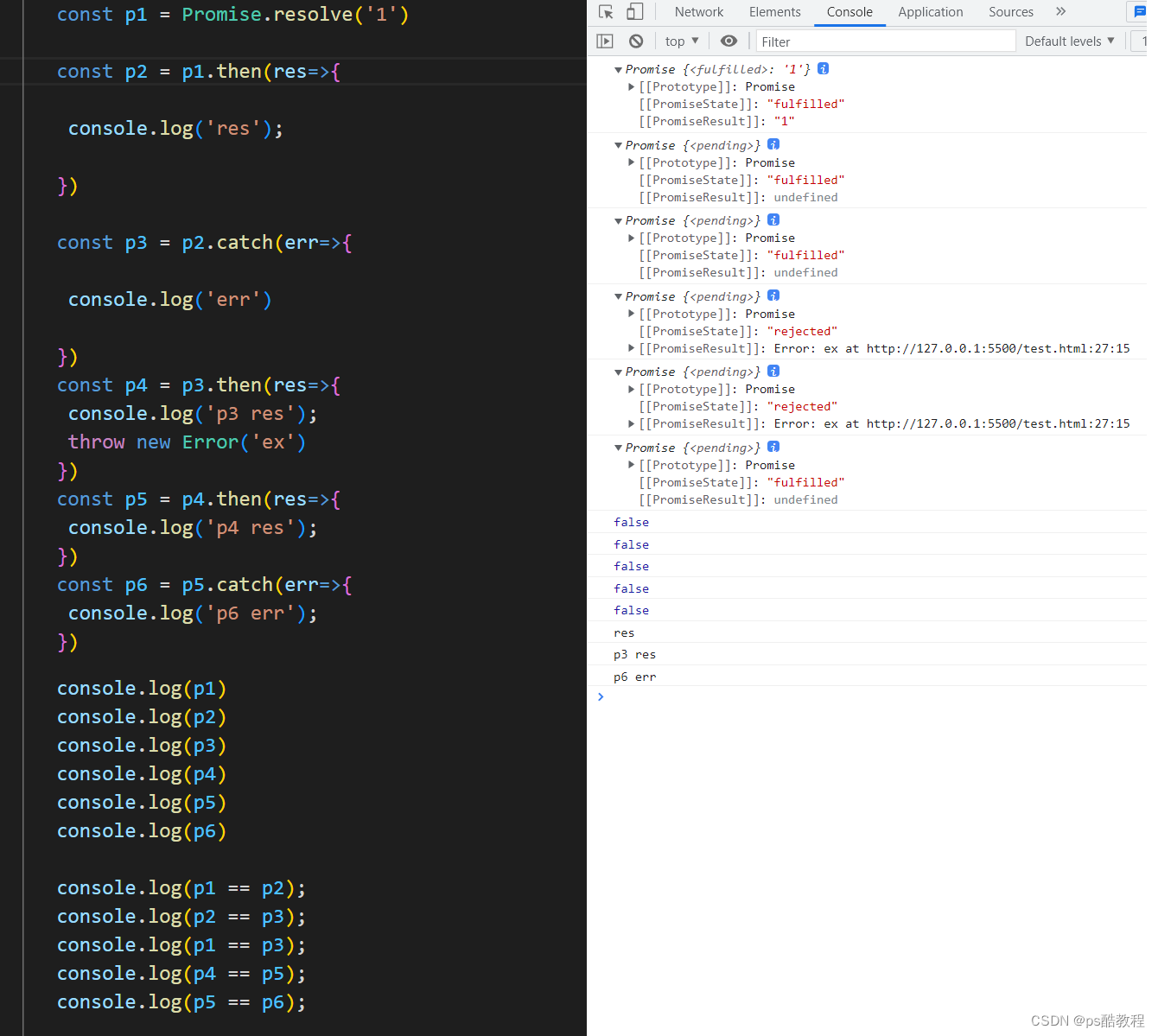Click the [[PromiseResult]]: "1" row
Image resolution: width=1158 pixels, height=1036 pixels.
[x=716, y=121]
